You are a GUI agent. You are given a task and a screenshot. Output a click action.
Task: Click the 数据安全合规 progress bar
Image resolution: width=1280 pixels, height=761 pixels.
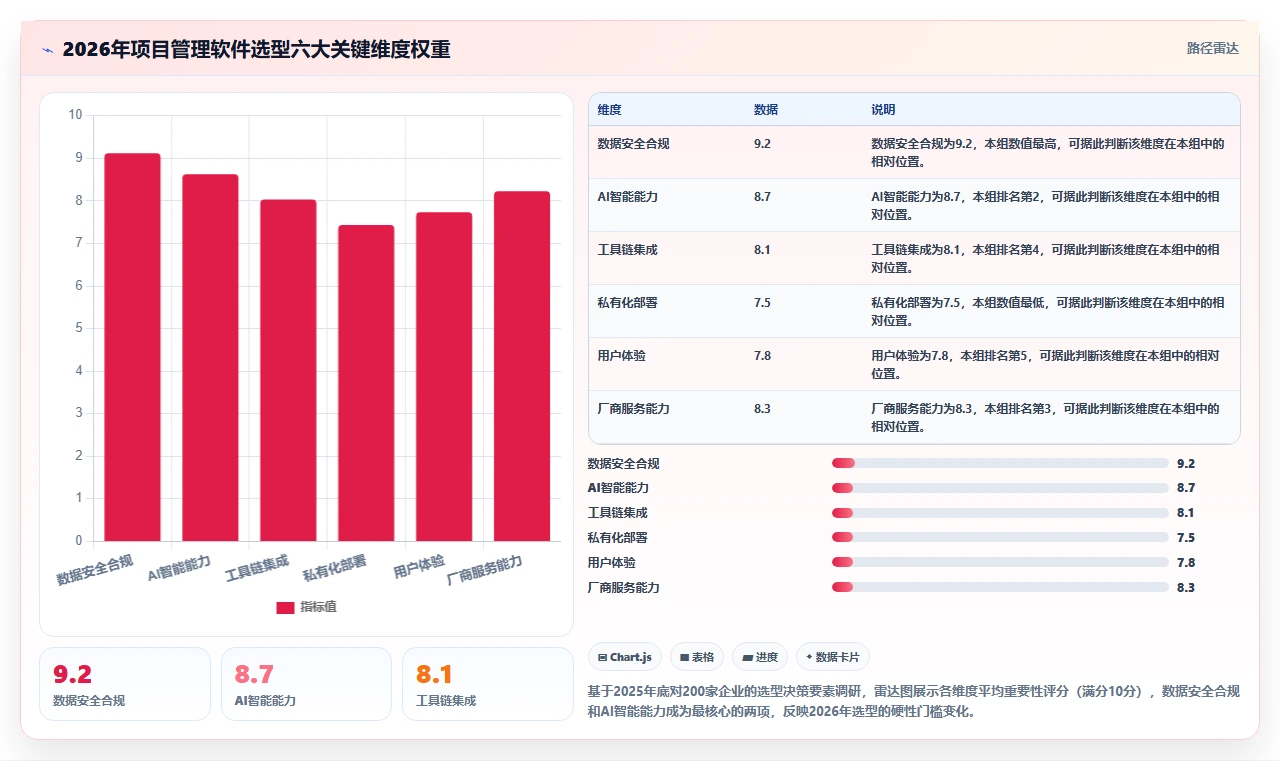(1000, 463)
